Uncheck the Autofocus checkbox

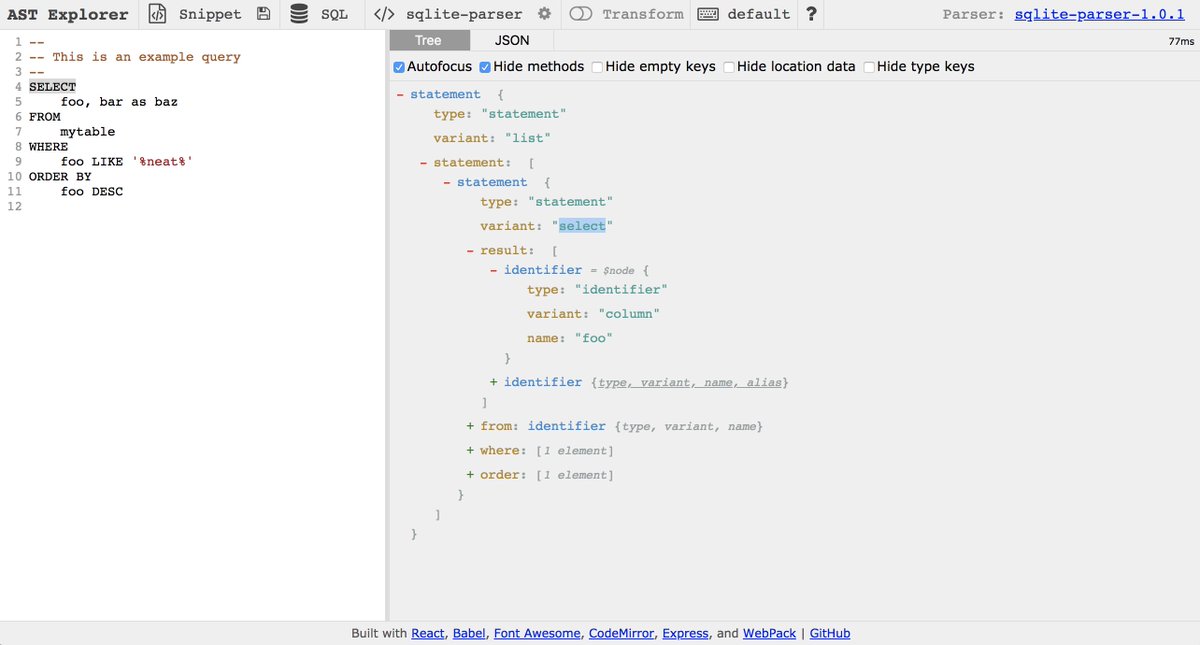click(x=399, y=67)
